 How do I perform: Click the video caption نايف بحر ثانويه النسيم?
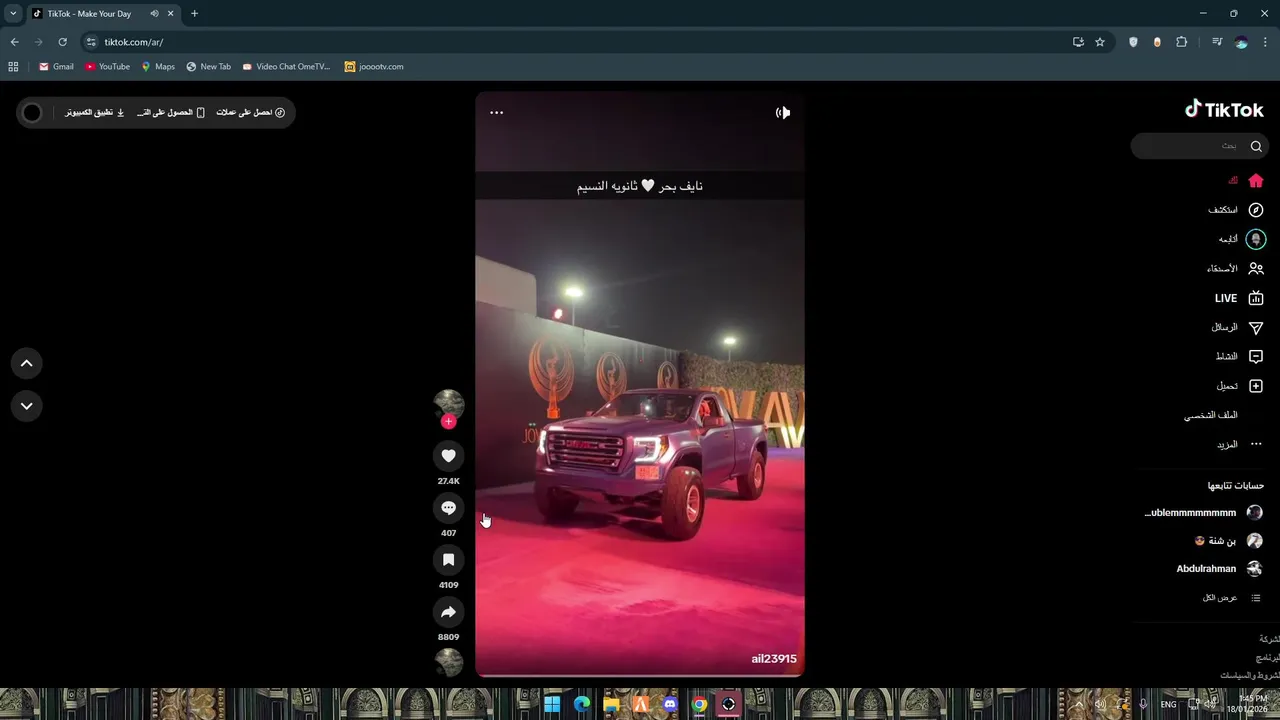[640, 186]
